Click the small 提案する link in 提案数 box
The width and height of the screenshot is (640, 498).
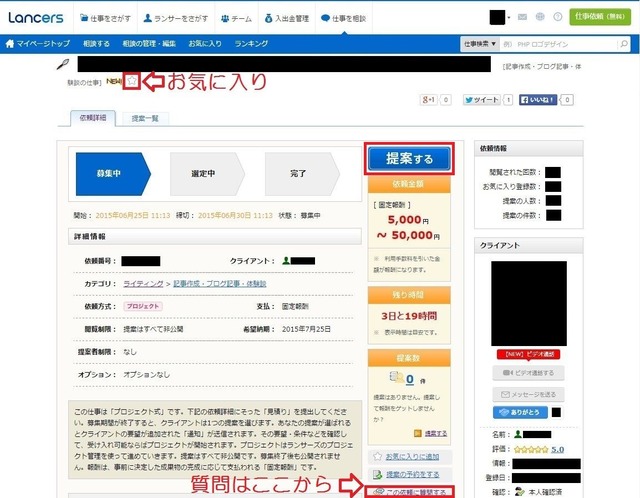[436, 433]
